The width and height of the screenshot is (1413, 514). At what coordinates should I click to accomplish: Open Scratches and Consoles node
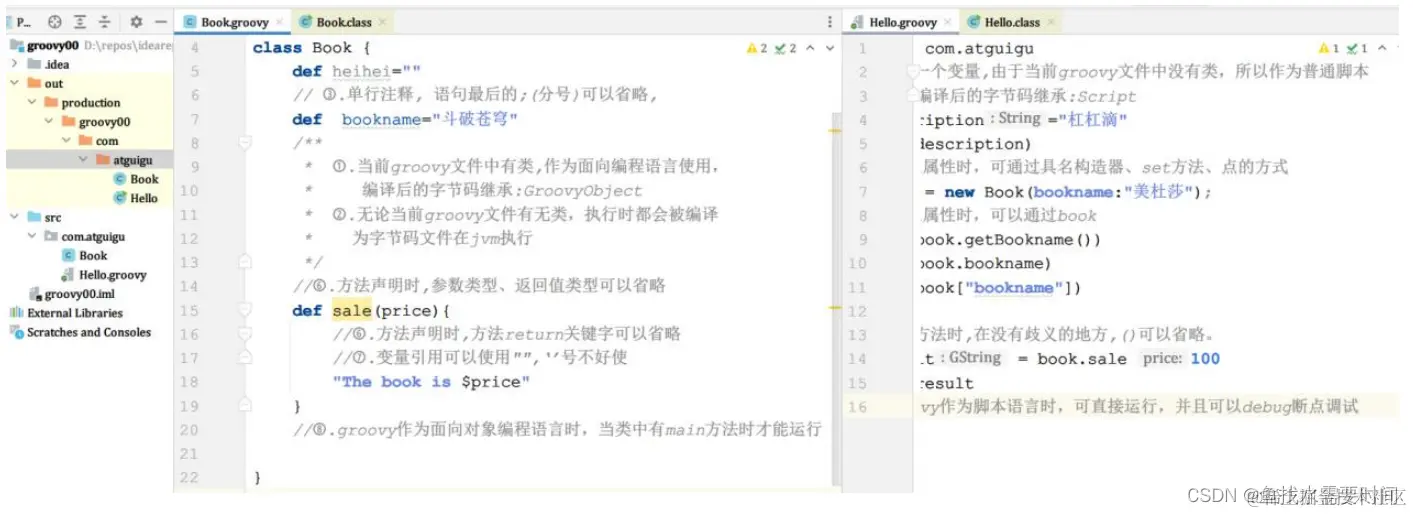click(80, 332)
